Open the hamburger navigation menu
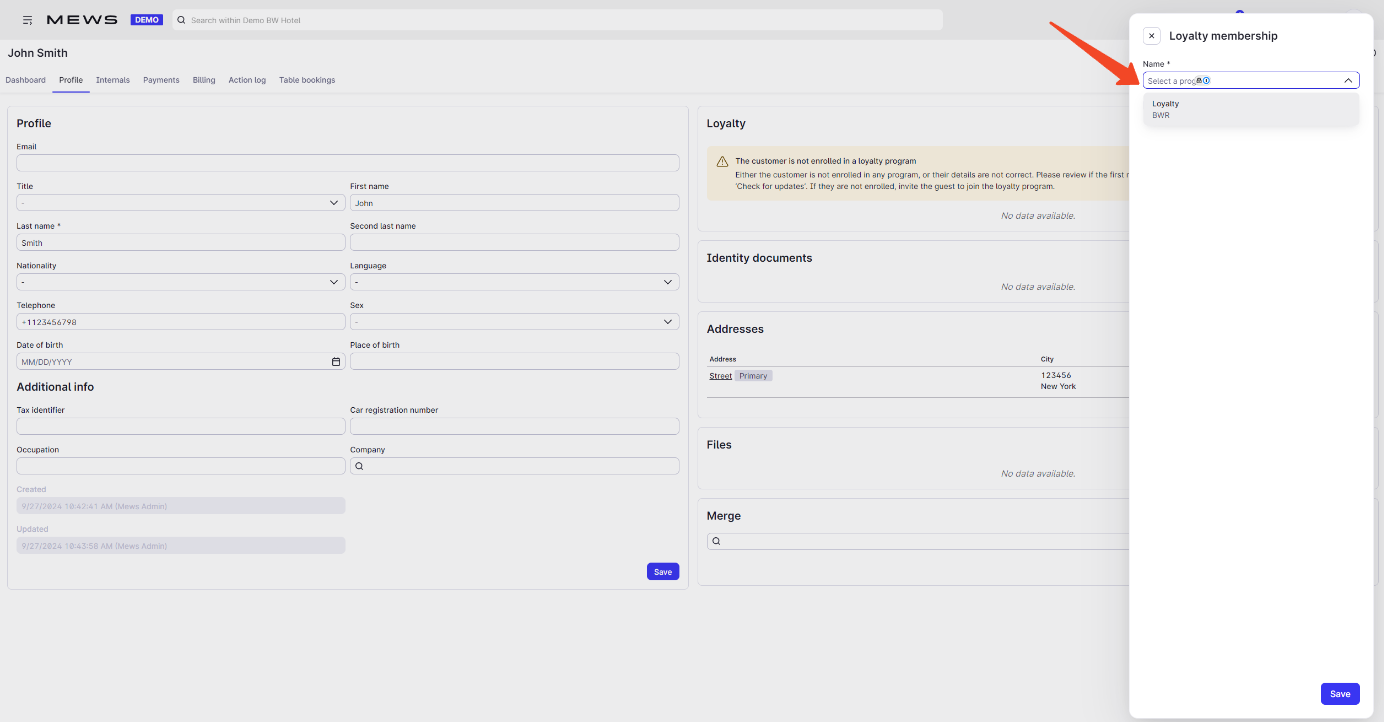Image resolution: width=1384 pixels, height=722 pixels. [x=27, y=19]
